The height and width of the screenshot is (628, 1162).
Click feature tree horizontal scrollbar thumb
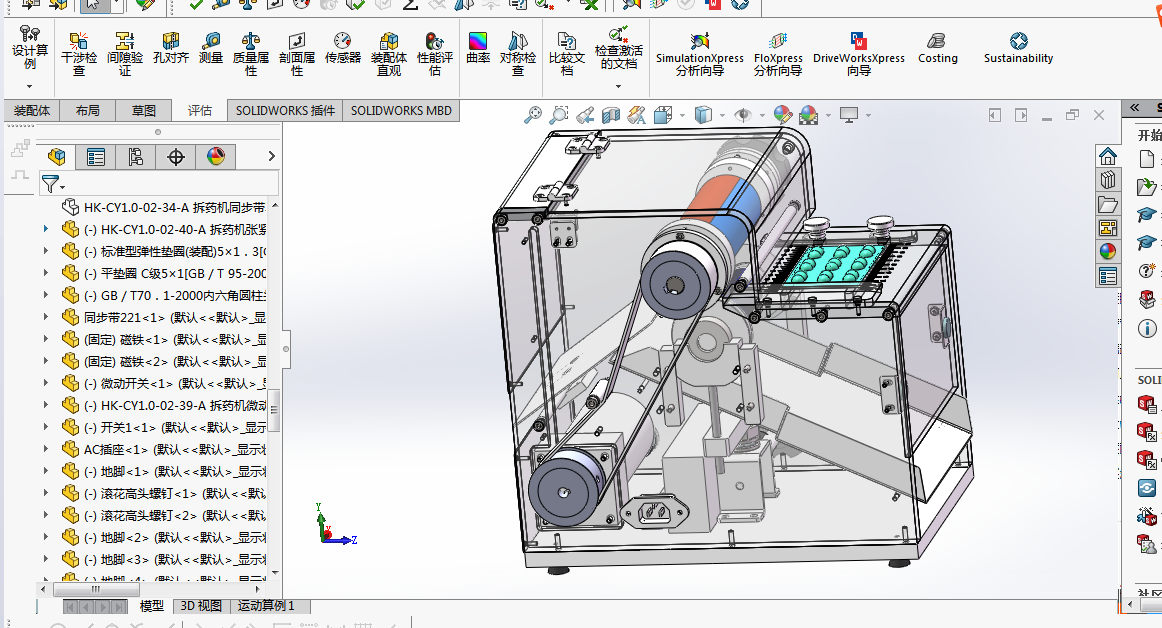tap(95, 589)
